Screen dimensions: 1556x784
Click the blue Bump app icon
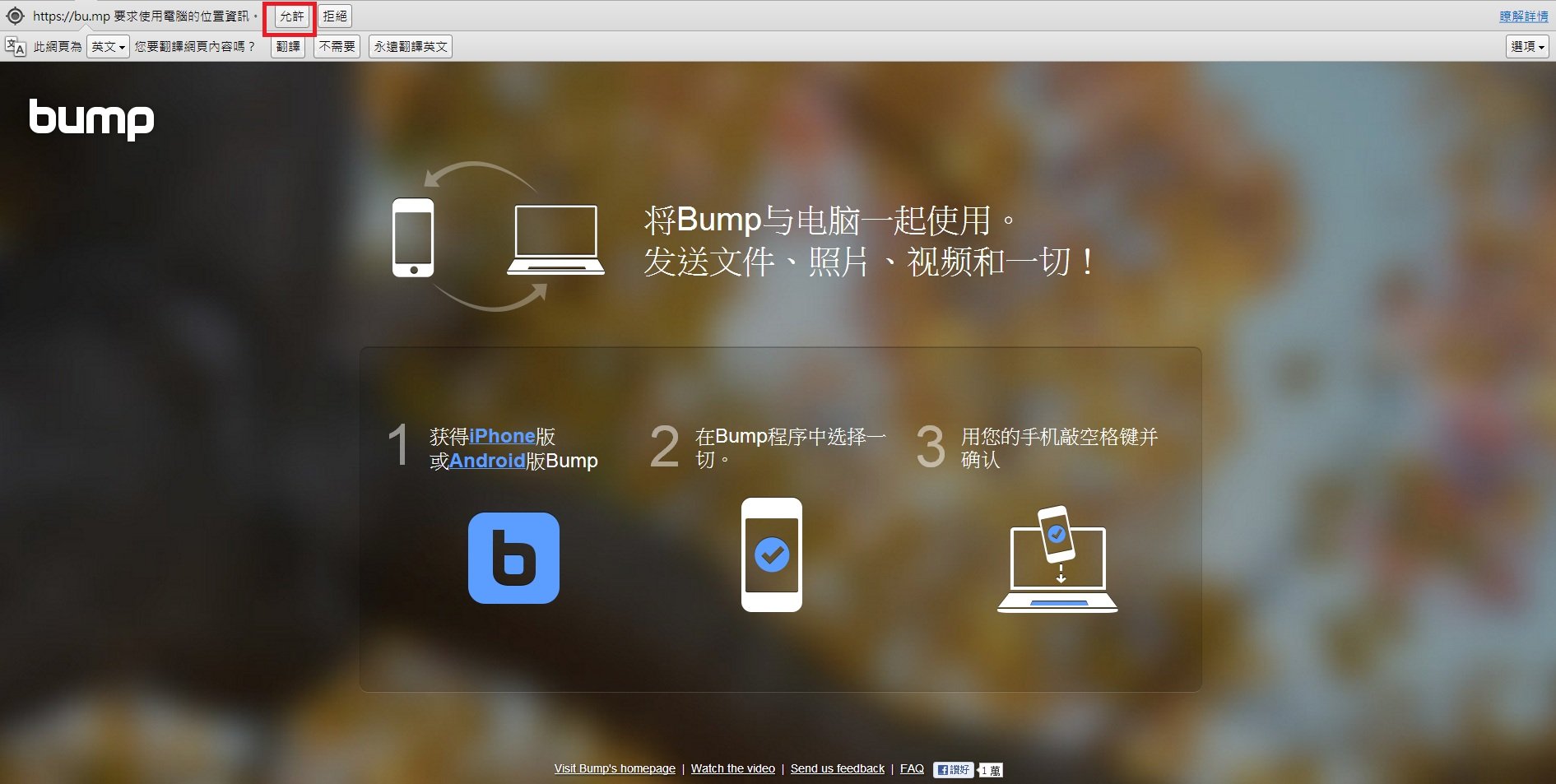pyautogui.click(x=513, y=558)
